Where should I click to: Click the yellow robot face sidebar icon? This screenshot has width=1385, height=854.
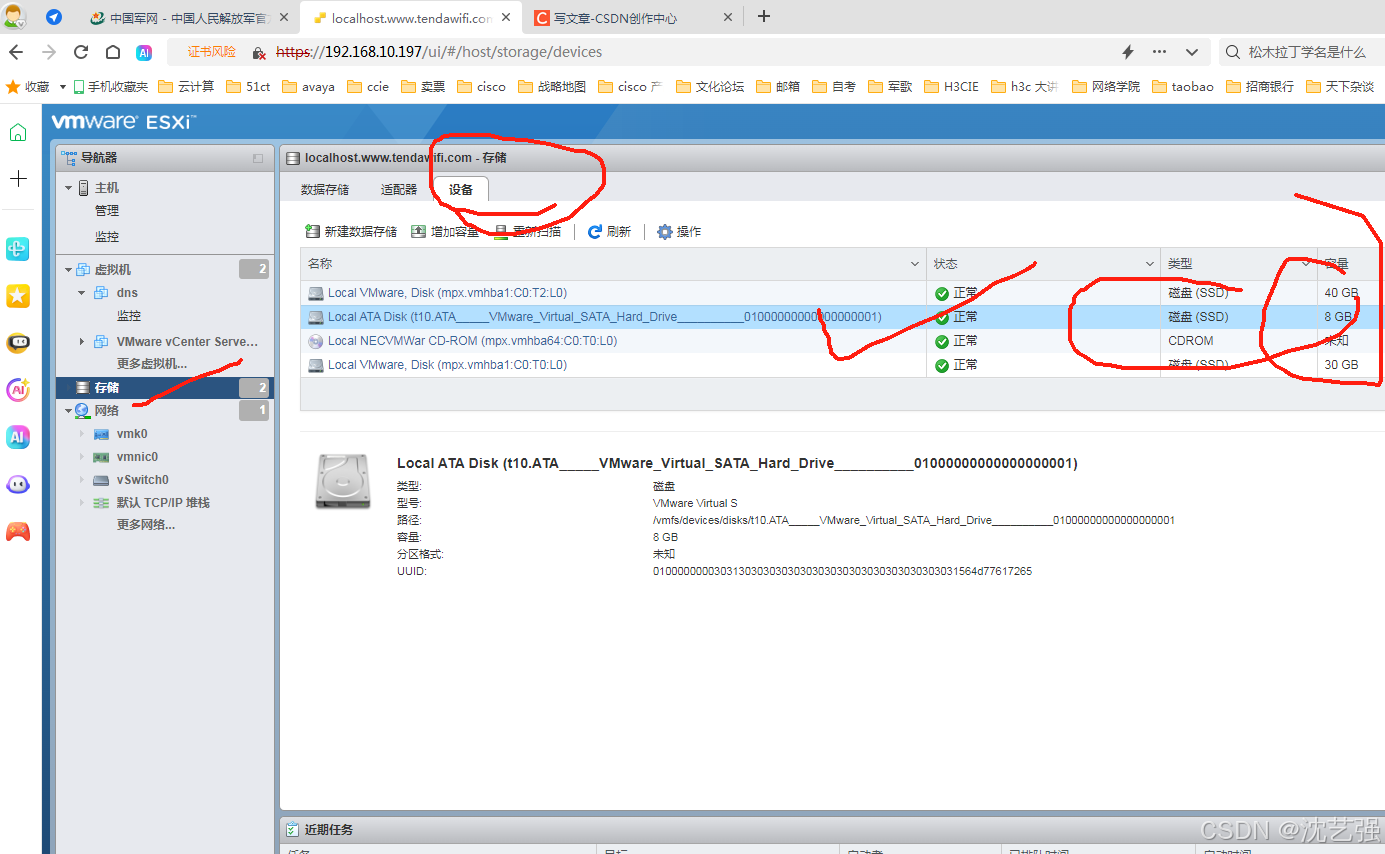point(18,343)
